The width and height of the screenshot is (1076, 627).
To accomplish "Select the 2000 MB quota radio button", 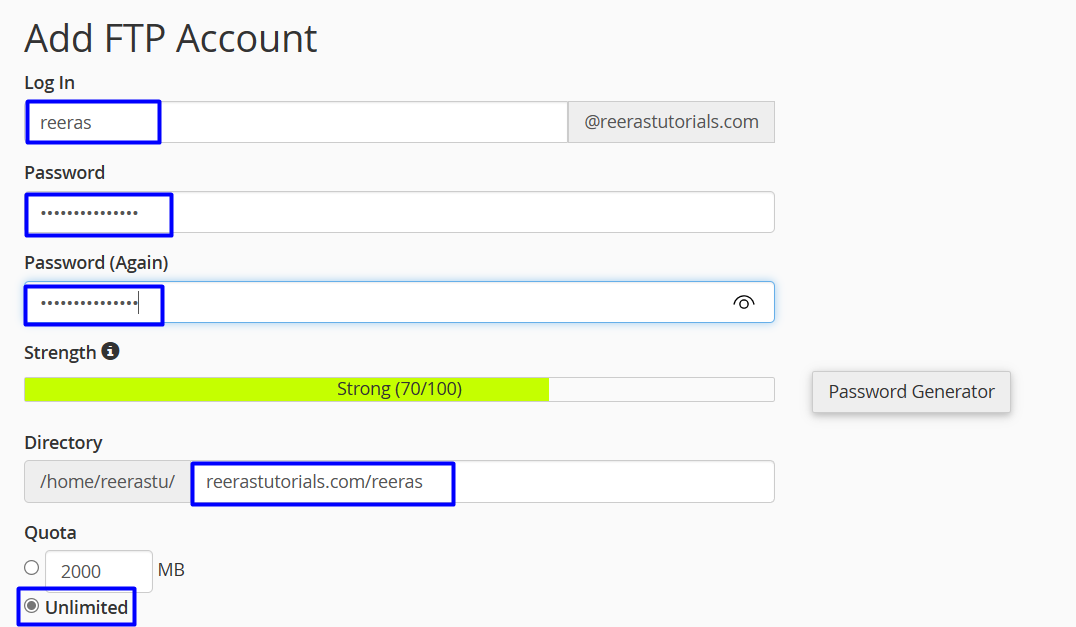I will (x=32, y=568).
